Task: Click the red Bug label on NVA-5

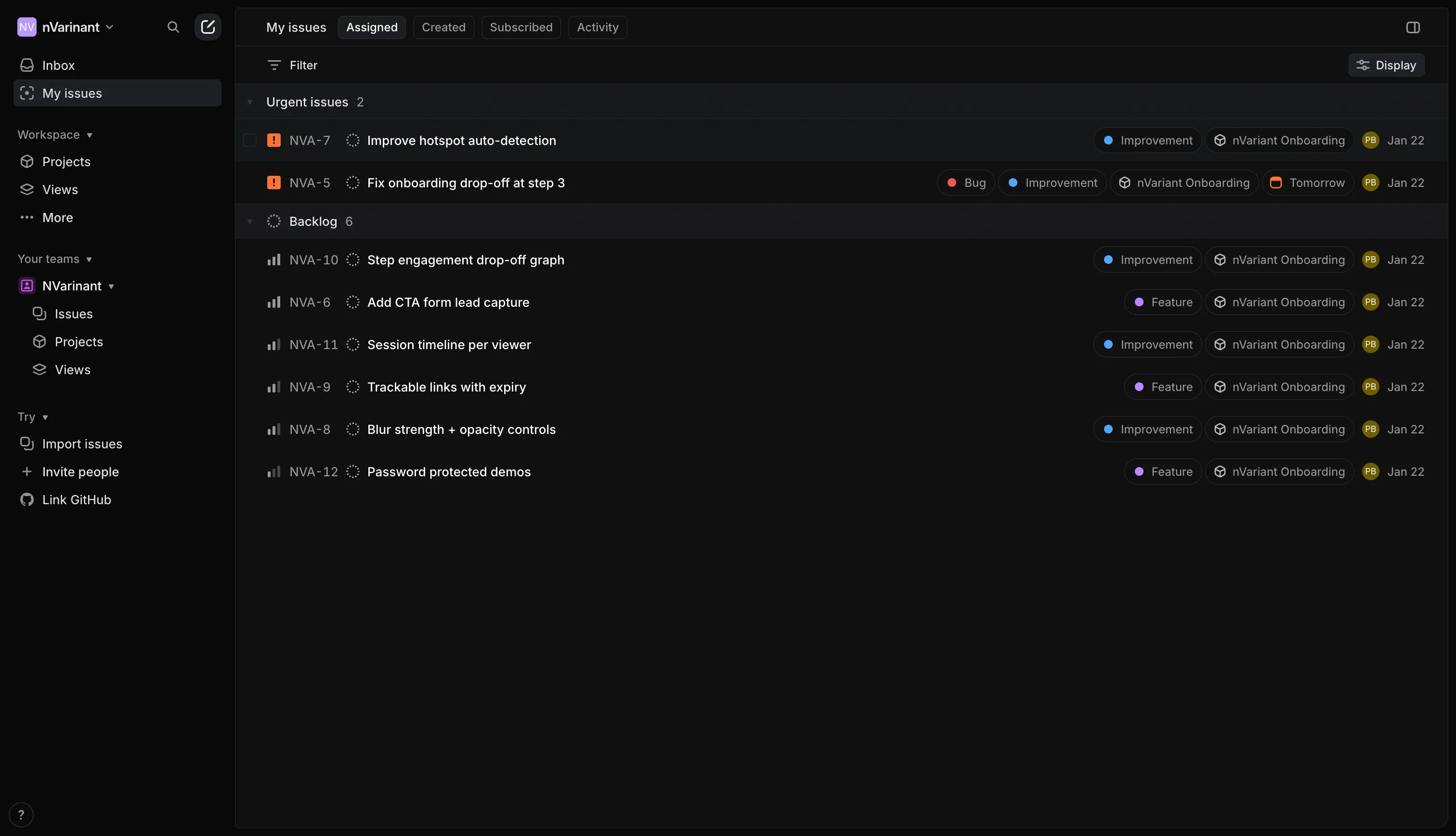Action: tap(965, 183)
